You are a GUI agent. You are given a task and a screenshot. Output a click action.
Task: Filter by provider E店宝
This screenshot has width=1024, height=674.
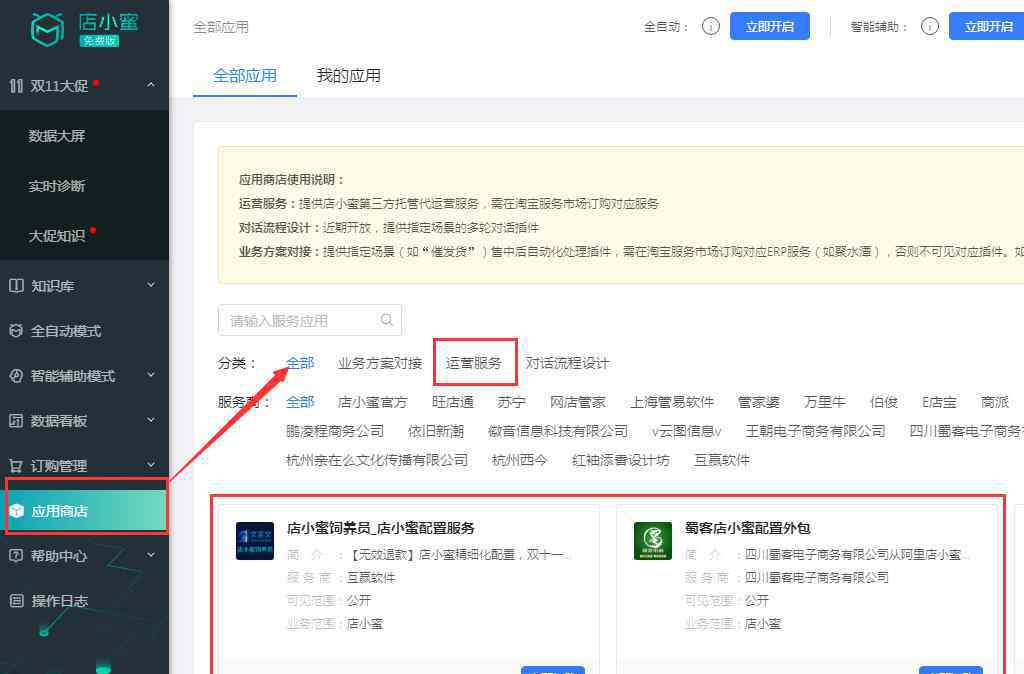coord(939,402)
